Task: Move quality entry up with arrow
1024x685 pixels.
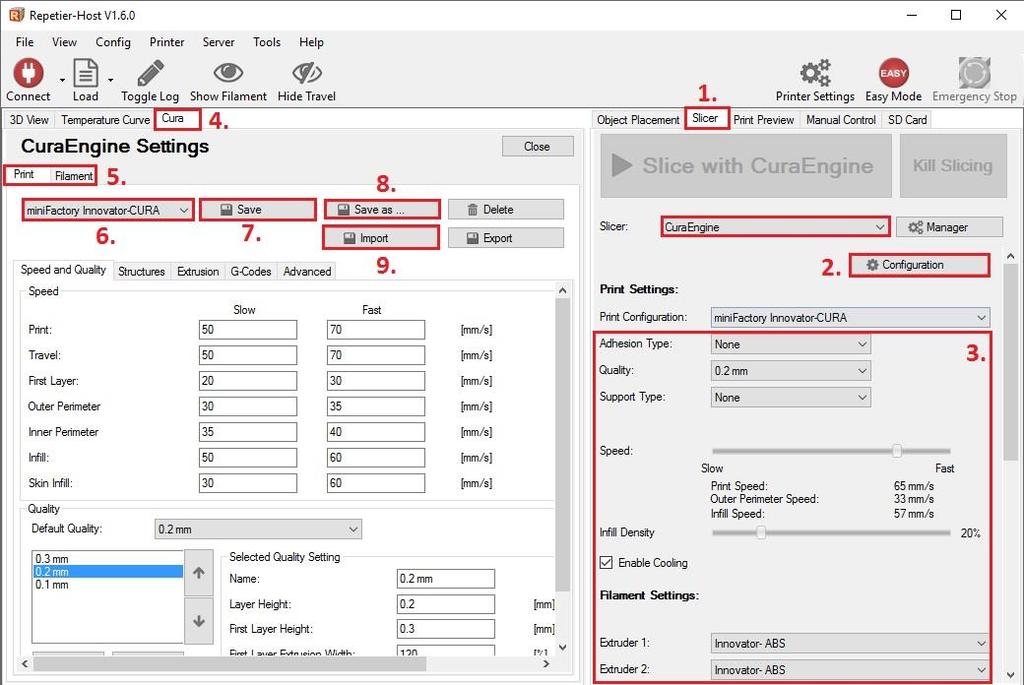Action: 199,573
